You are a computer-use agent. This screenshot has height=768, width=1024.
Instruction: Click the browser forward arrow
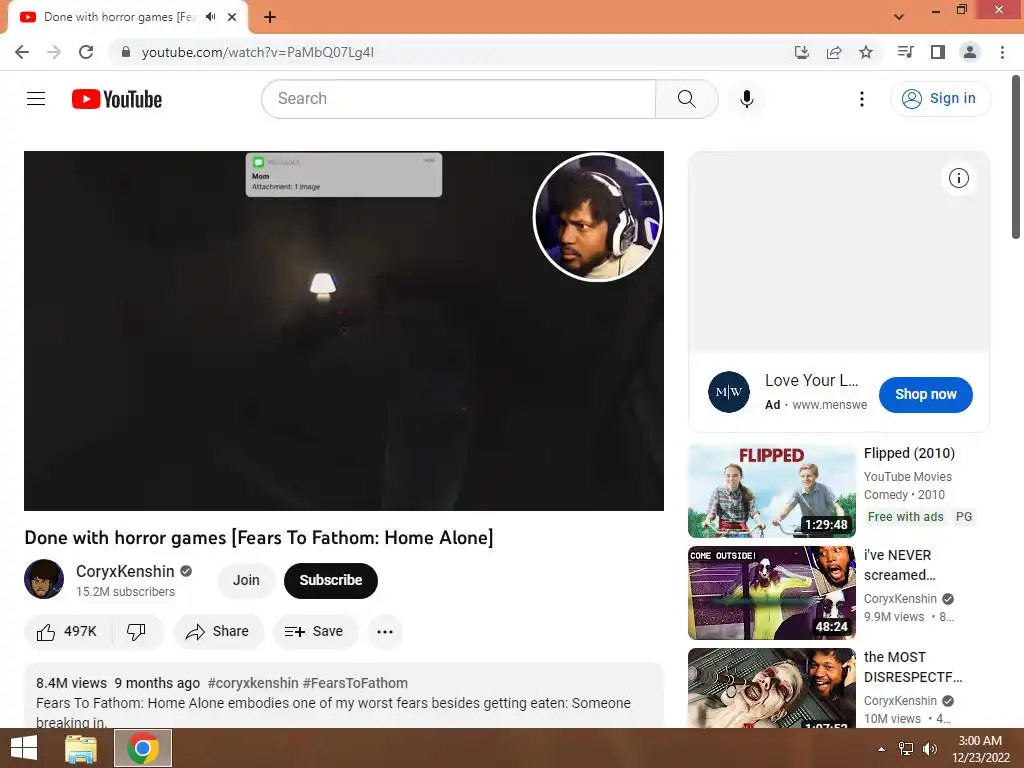tap(54, 52)
